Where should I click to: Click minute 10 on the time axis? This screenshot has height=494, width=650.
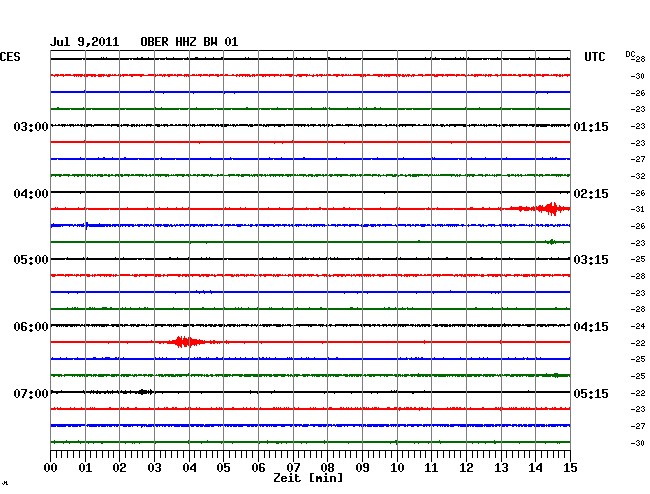[397, 468]
